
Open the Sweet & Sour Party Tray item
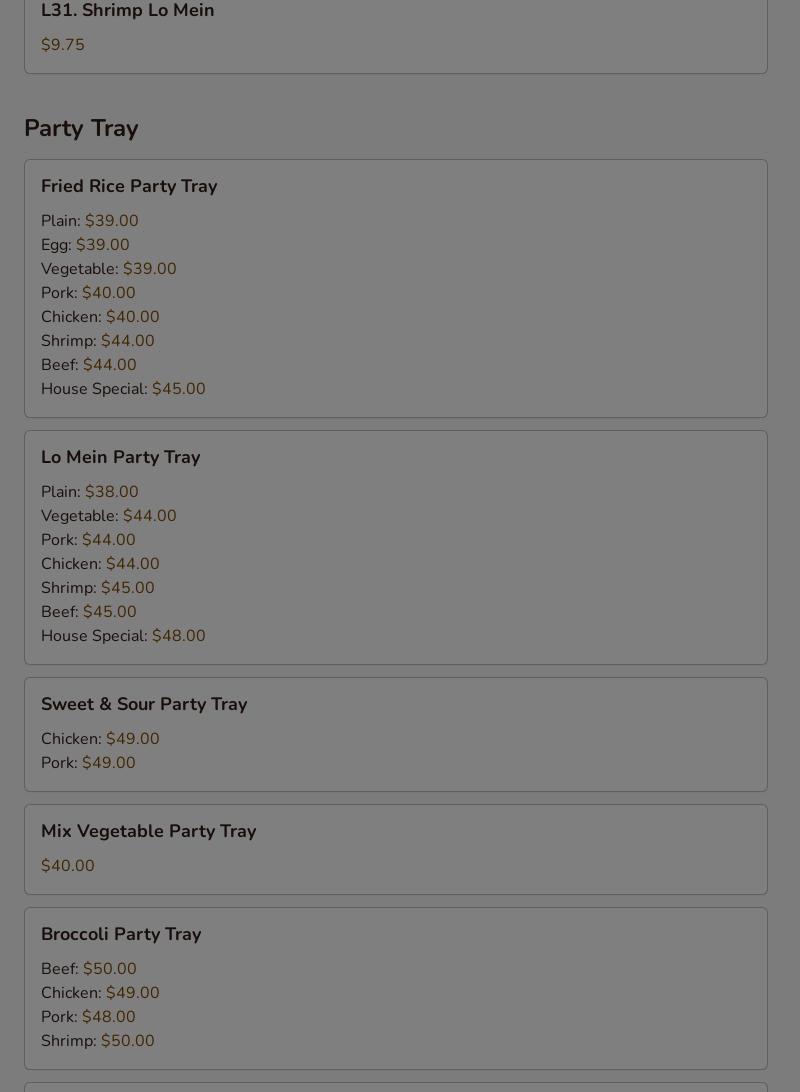point(144,704)
